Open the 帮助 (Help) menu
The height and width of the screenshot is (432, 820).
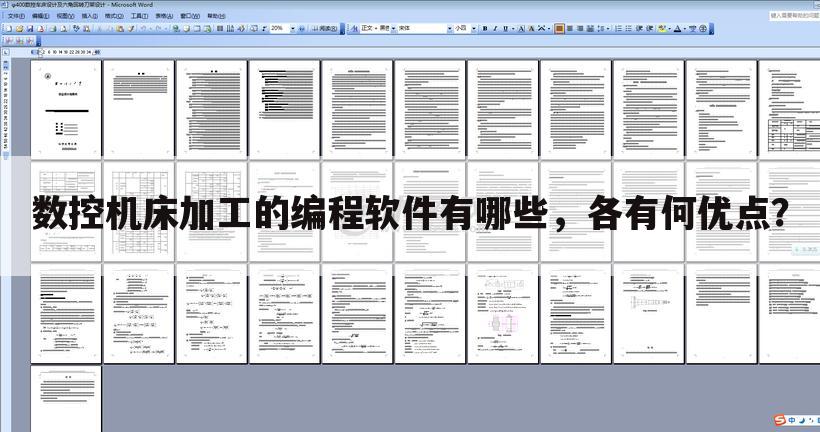coord(216,16)
